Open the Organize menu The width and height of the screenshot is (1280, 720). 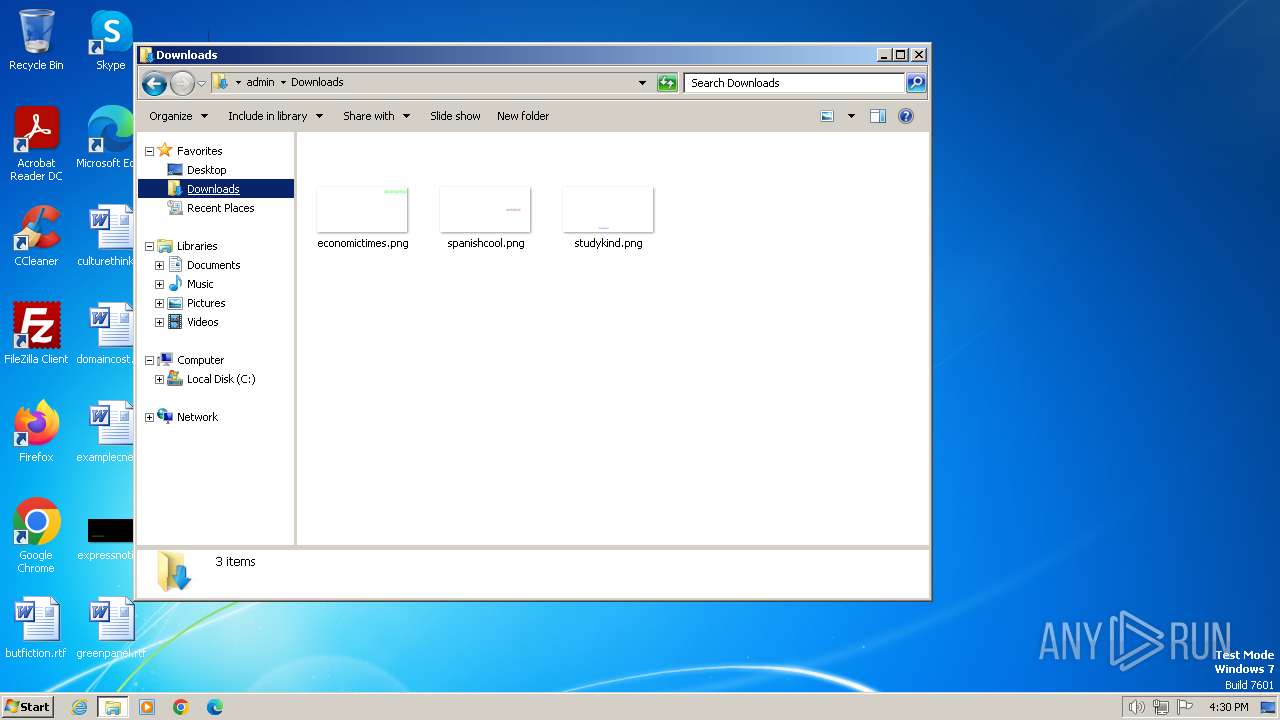(178, 116)
